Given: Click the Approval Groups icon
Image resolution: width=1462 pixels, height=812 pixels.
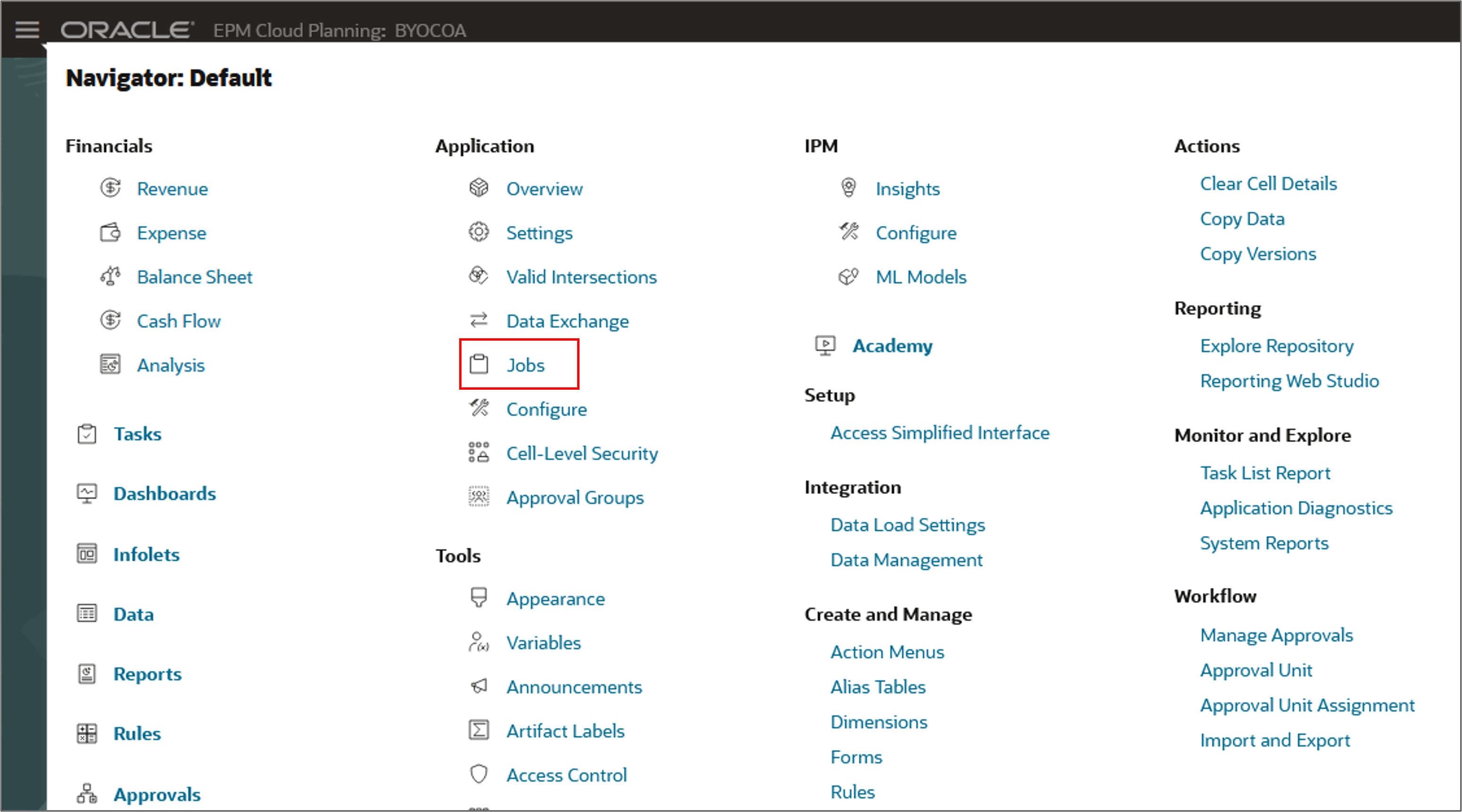Looking at the screenshot, I should click(x=479, y=496).
